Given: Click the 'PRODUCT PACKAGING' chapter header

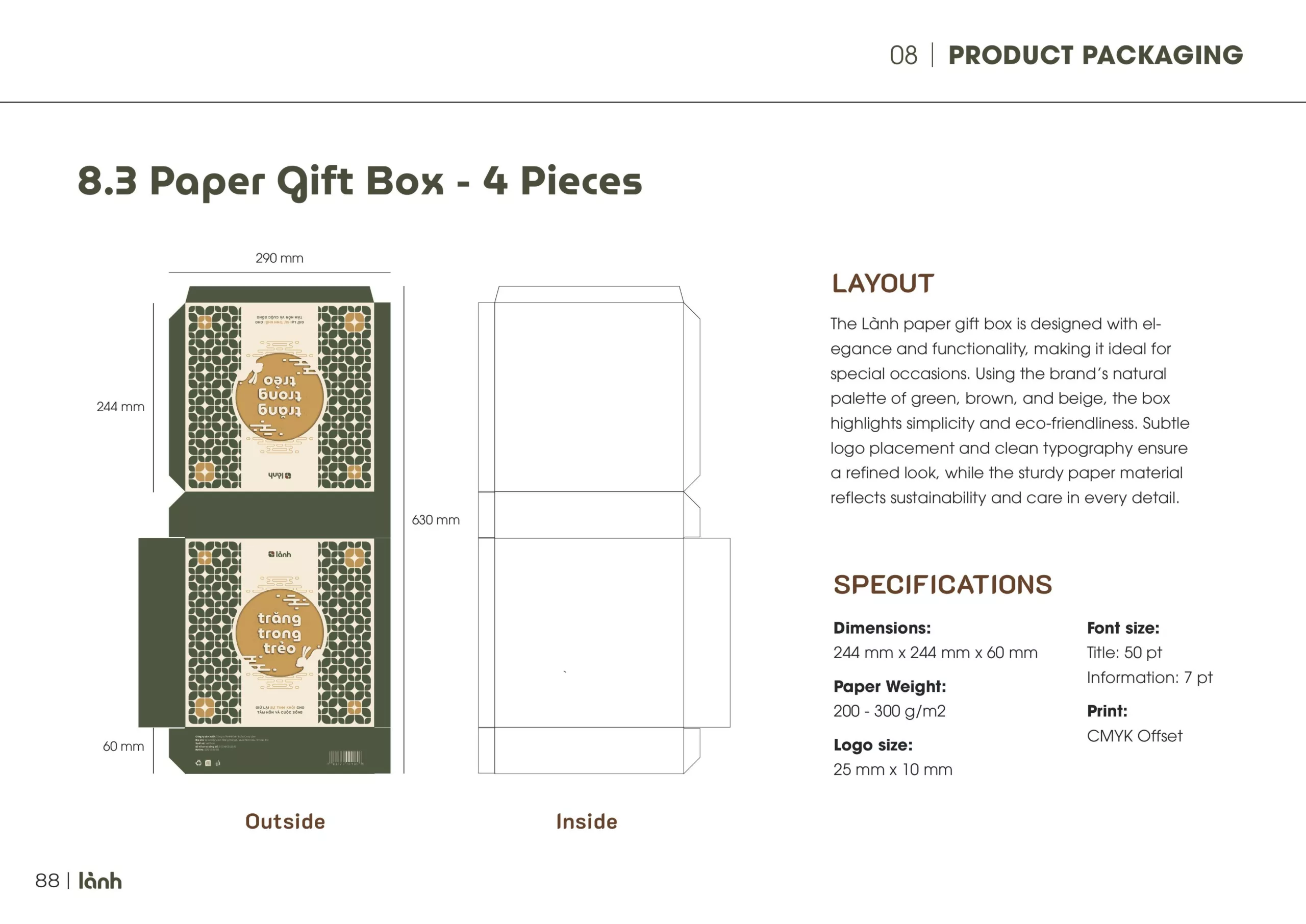Looking at the screenshot, I should tap(1095, 55).
